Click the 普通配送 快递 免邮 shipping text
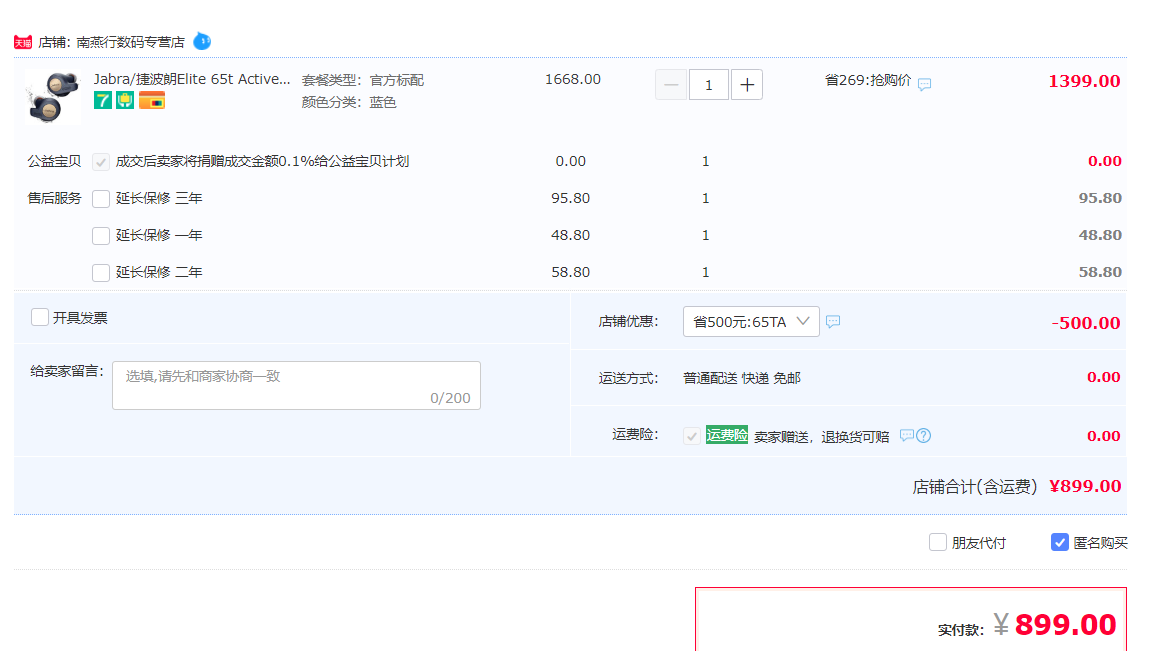 tap(742, 379)
